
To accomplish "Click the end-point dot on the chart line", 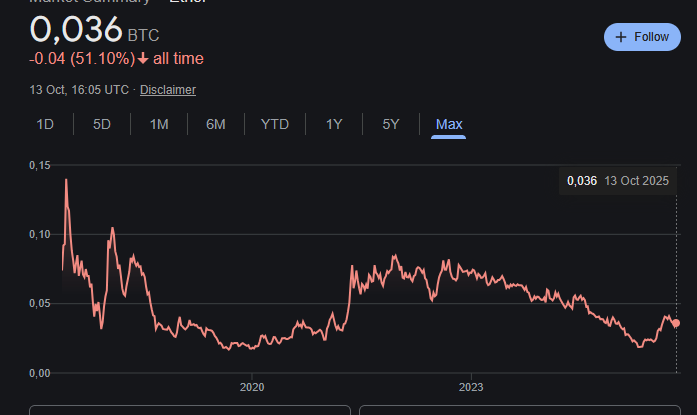I will coord(677,323).
